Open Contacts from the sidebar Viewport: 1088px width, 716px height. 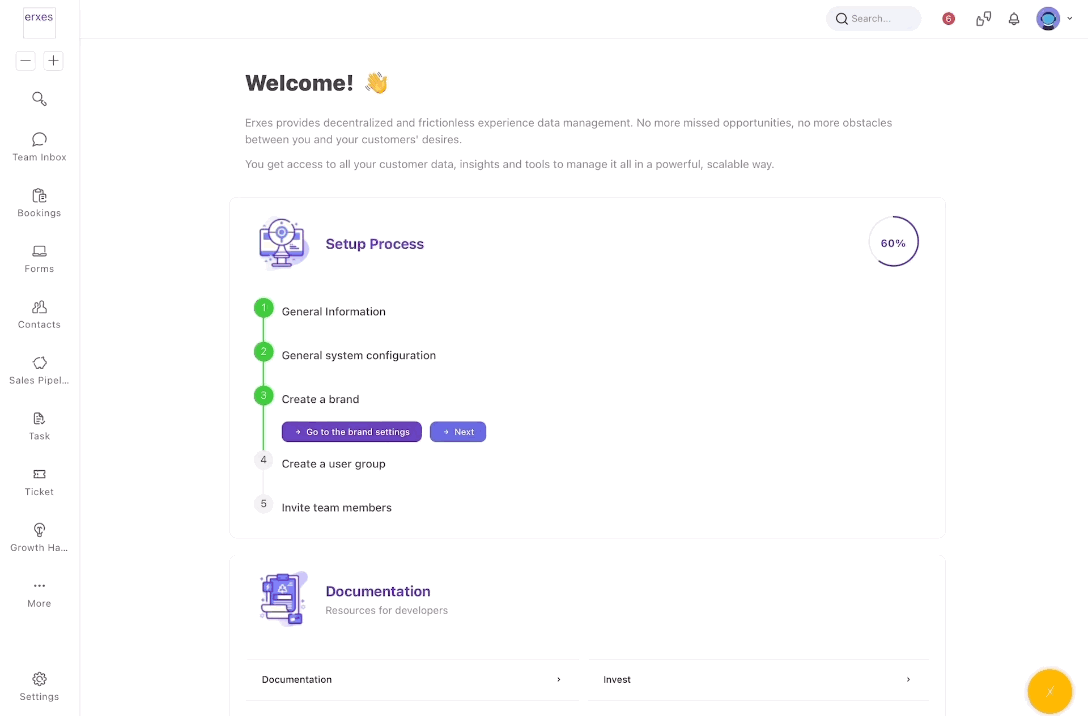(39, 315)
